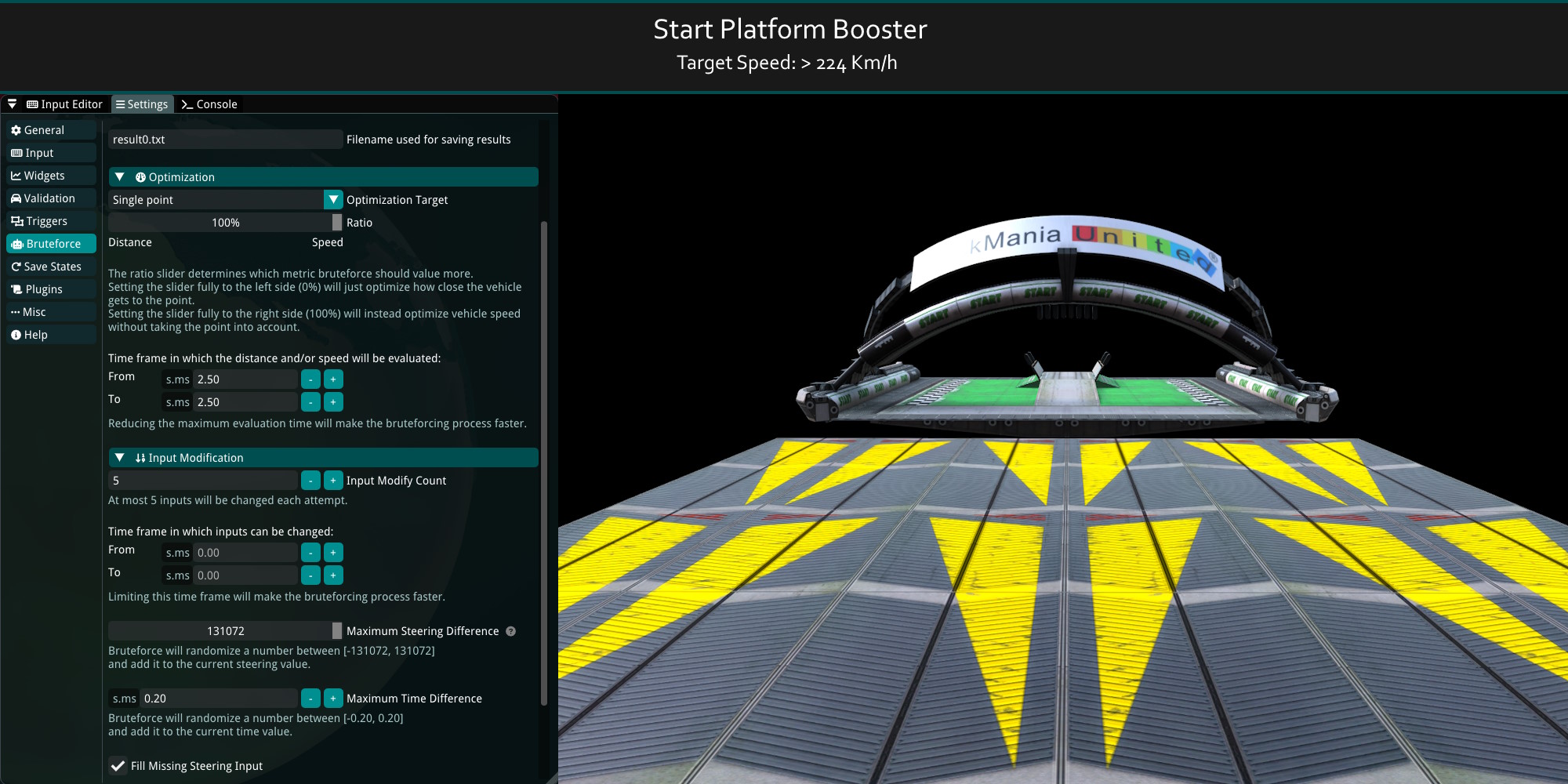Click the settings panel vertical scrollbar
Screen dimensions: 1568x784
coord(544,463)
